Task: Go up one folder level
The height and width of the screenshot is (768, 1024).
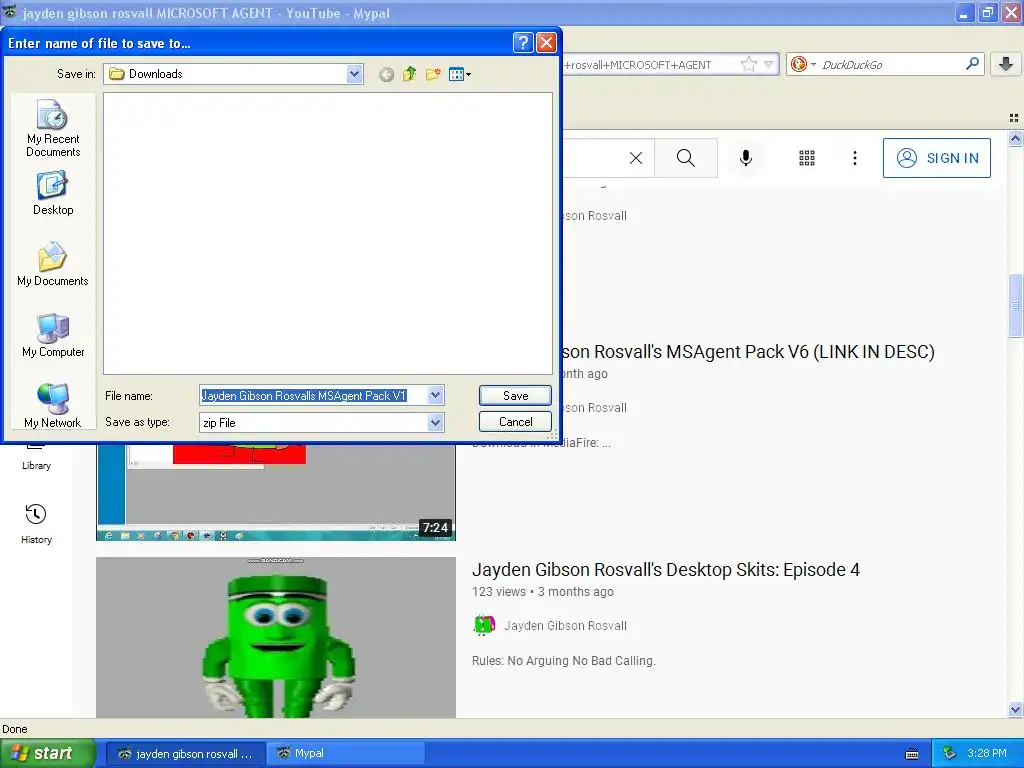Action: point(409,74)
